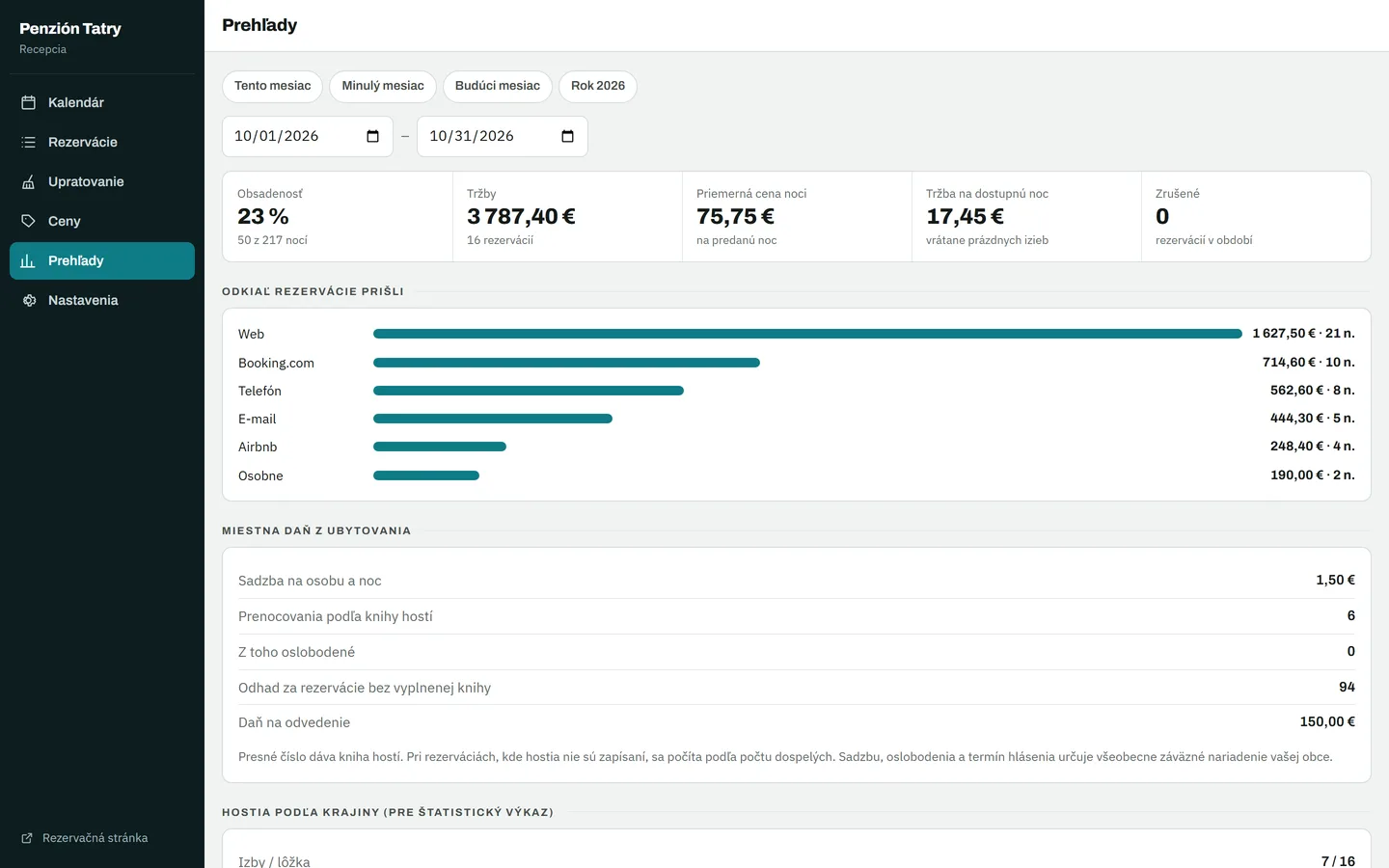
Task: Click the Prehľady bar chart icon
Action: coord(29,260)
